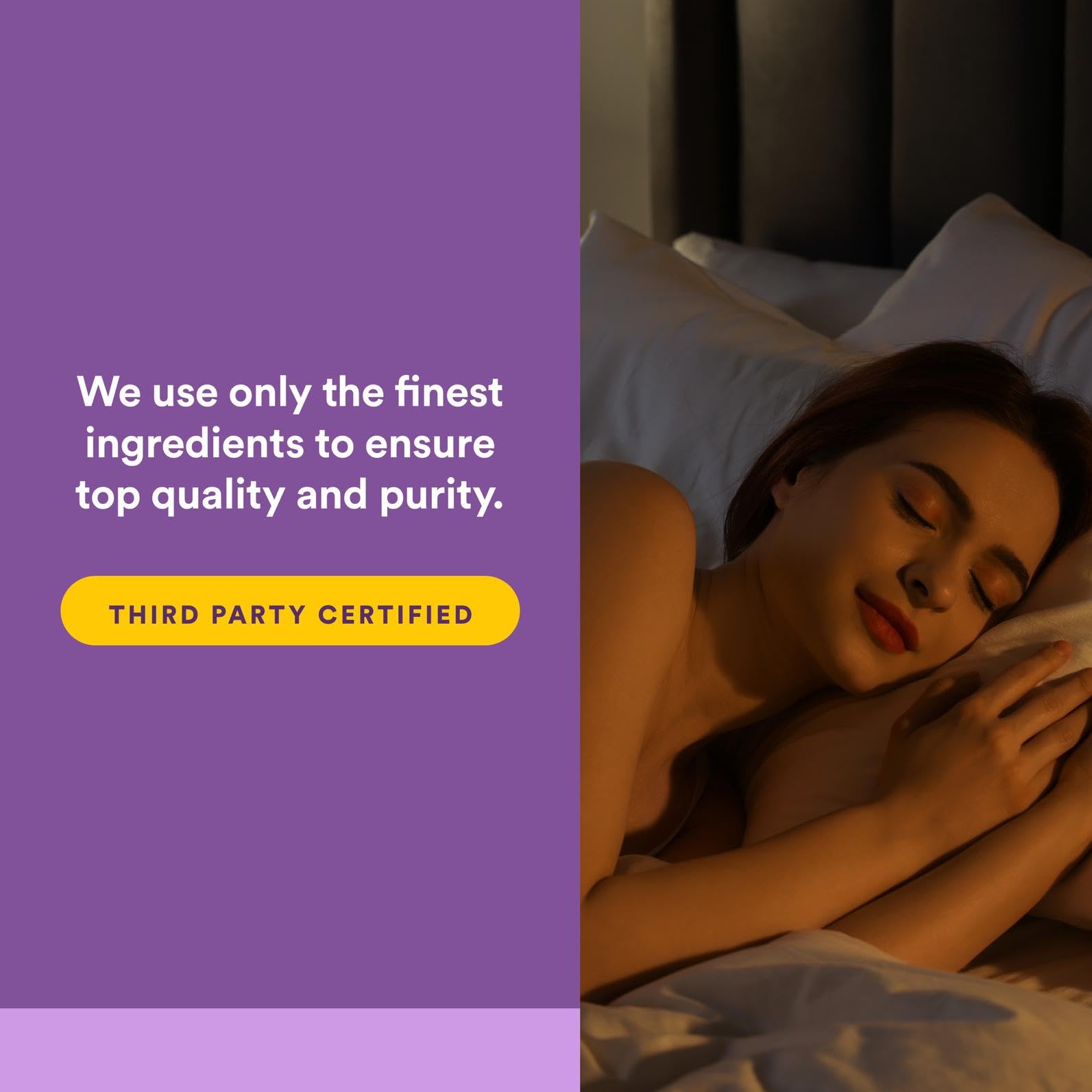Select the word 'purity.' in the headline
This screenshot has width=1092, height=1092.
coord(441,496)
